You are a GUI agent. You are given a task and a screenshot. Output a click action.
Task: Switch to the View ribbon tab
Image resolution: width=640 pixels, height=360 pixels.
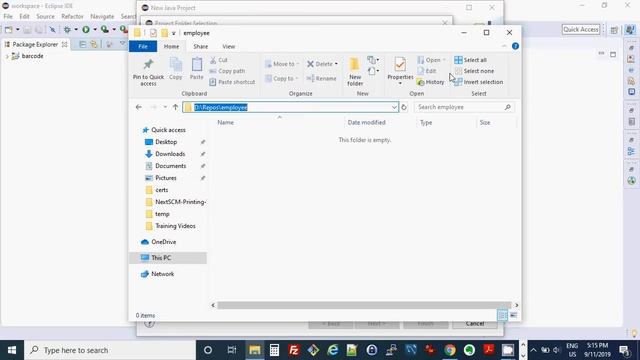click(x=229, y=47)
